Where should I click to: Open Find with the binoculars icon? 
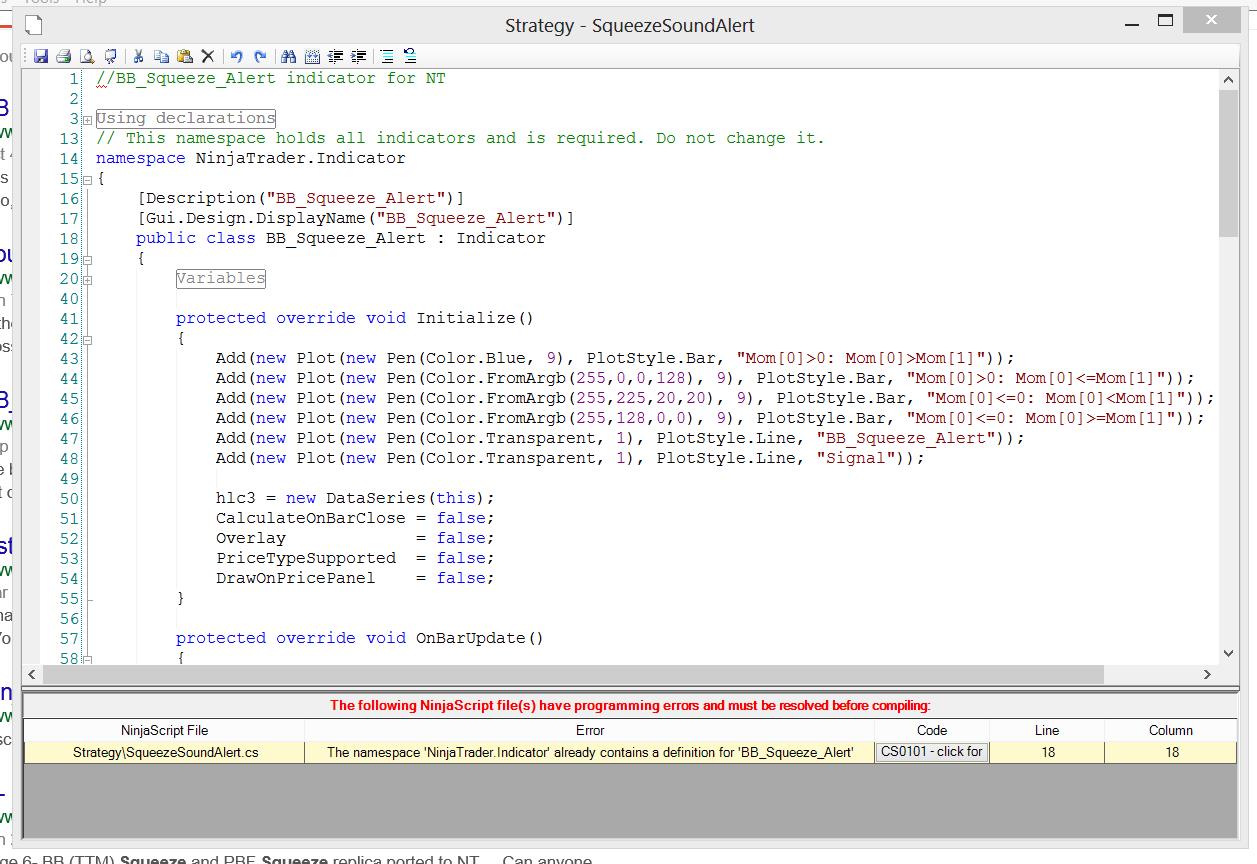pyautogui.click(x=289, y=57)
